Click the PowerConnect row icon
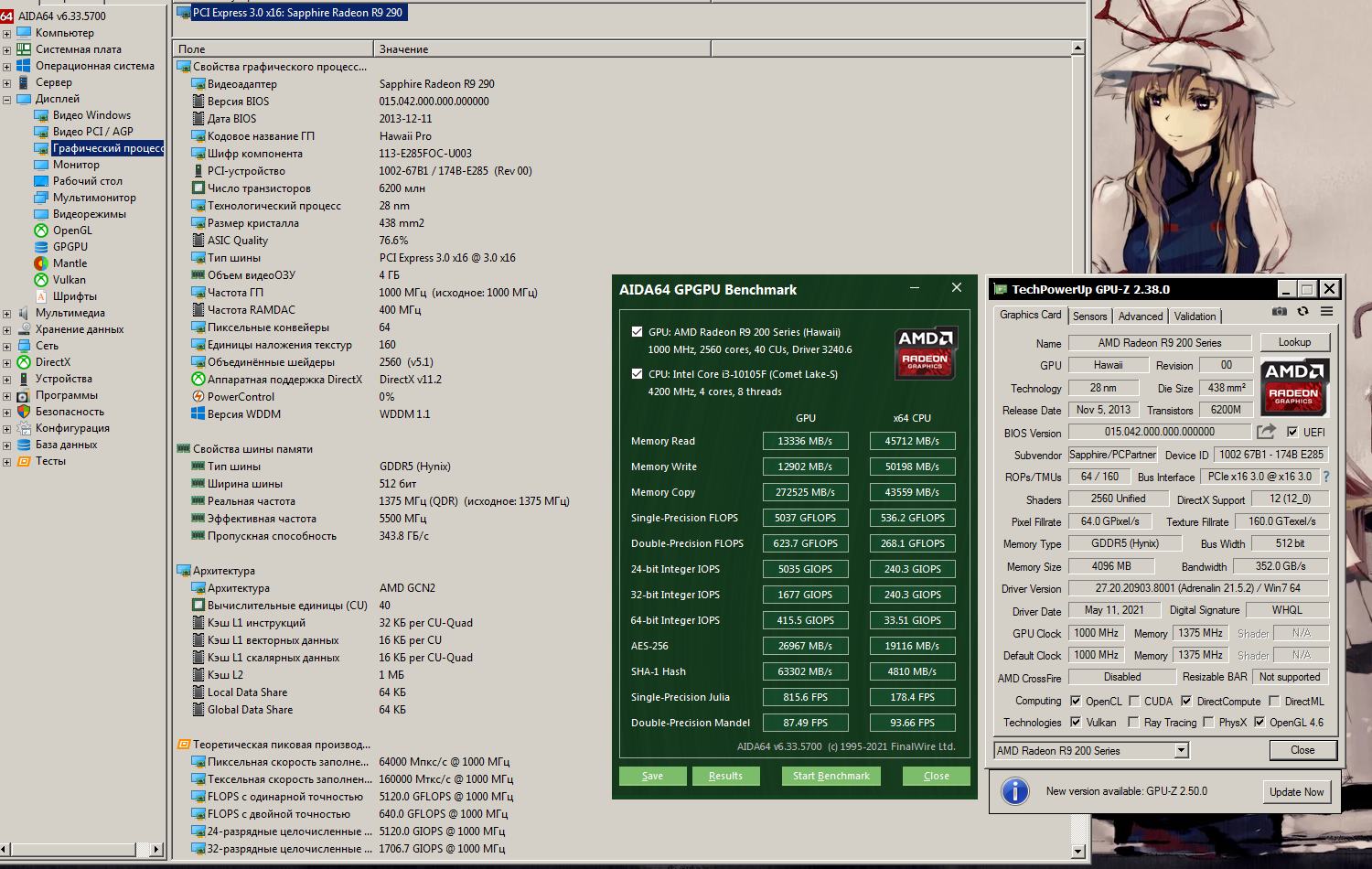The height and width of the screenshot is (869, 1372). (198, 397)
